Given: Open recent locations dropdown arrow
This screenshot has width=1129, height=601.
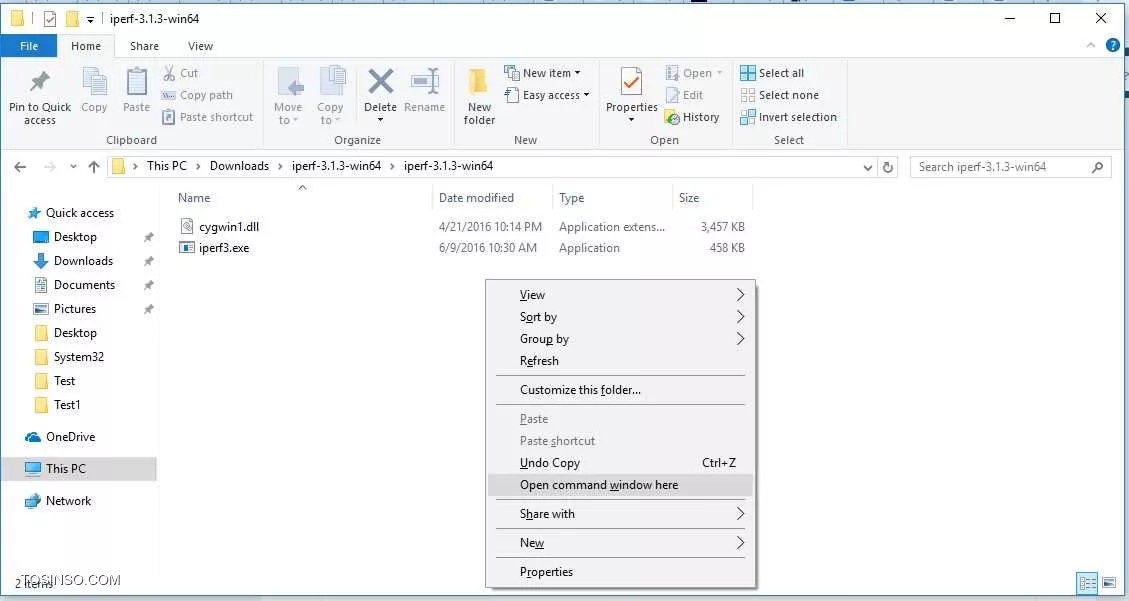Looking at the screenshot, I should 73,167.
